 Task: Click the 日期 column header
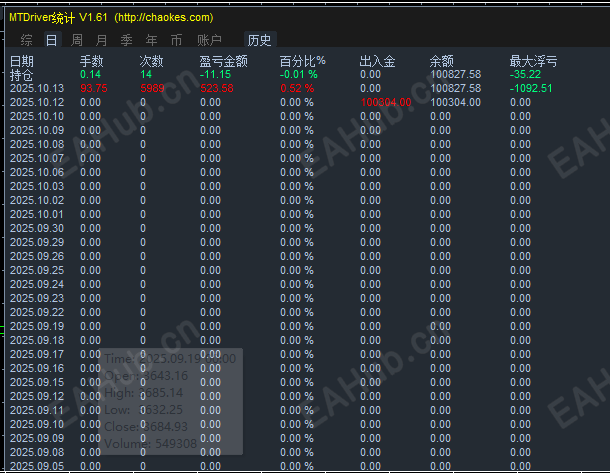point(22,61)
